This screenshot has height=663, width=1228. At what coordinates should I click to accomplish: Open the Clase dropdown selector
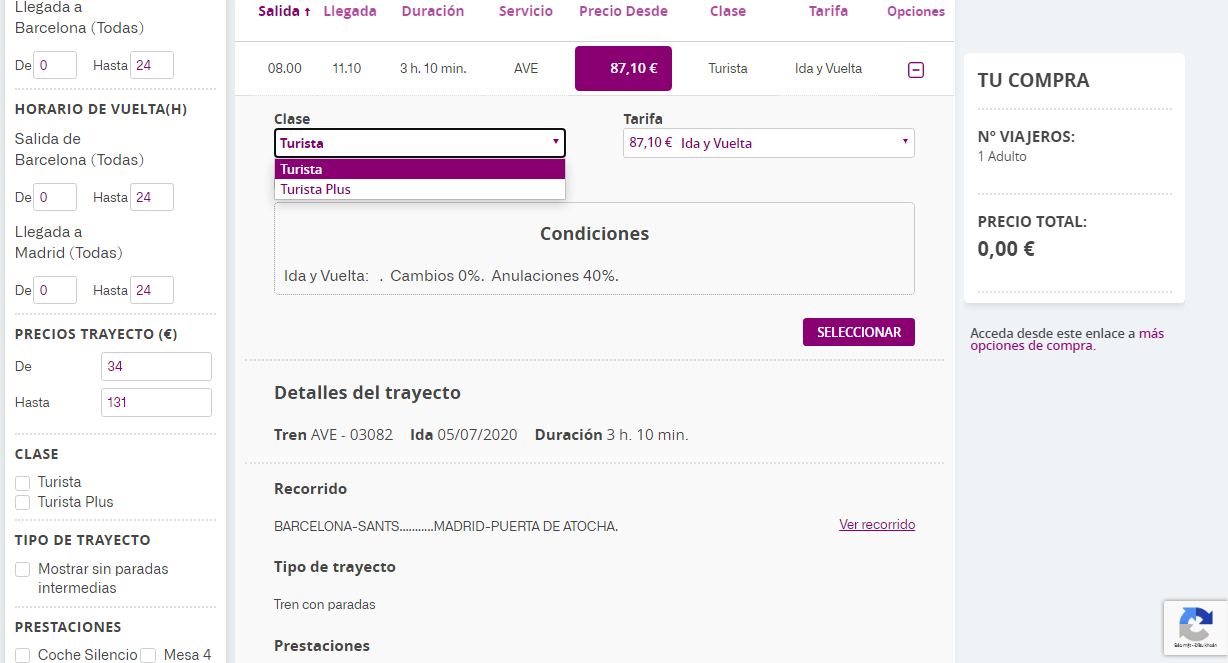419,143
